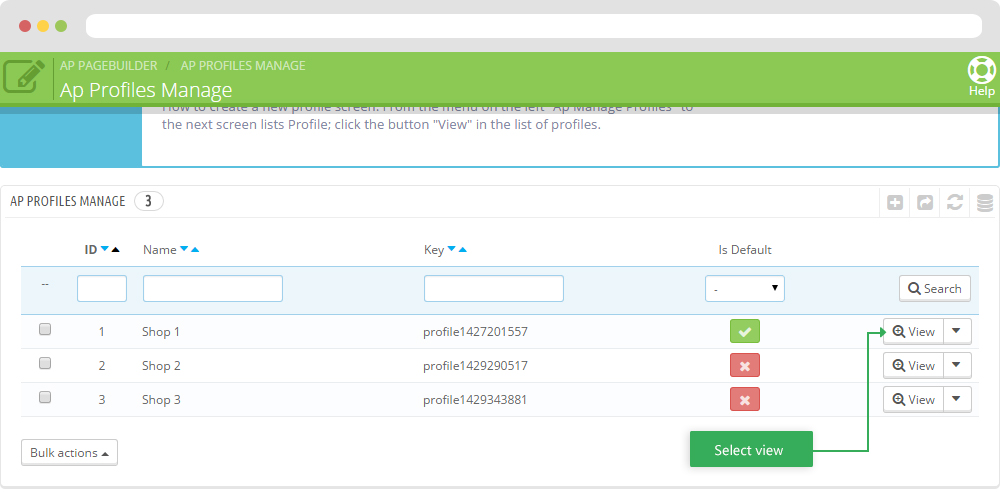
Task: Open the Bulk actions dropdown menu
Action: 69,453
